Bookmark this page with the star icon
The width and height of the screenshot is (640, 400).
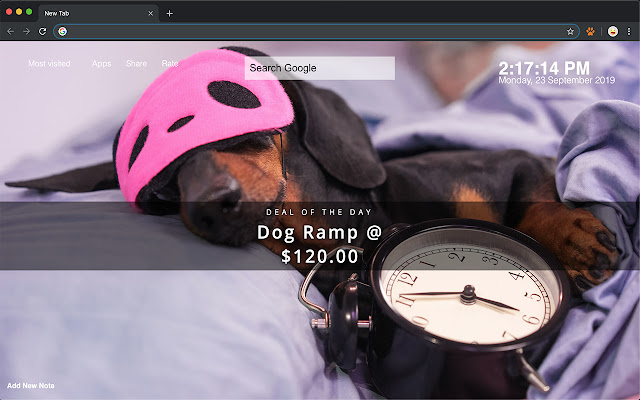570,31
